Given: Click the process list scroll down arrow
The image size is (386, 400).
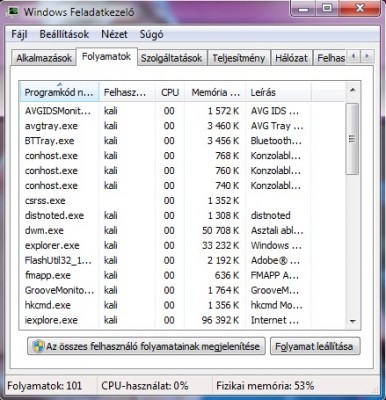Looking at the screenshot, I should 352,321.
